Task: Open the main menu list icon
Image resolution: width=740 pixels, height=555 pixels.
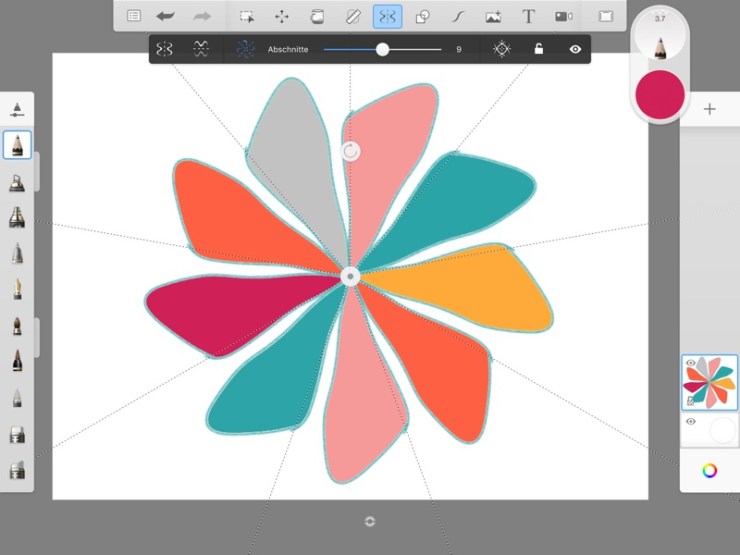Action: pyautogui.click(x=134, y=16)
